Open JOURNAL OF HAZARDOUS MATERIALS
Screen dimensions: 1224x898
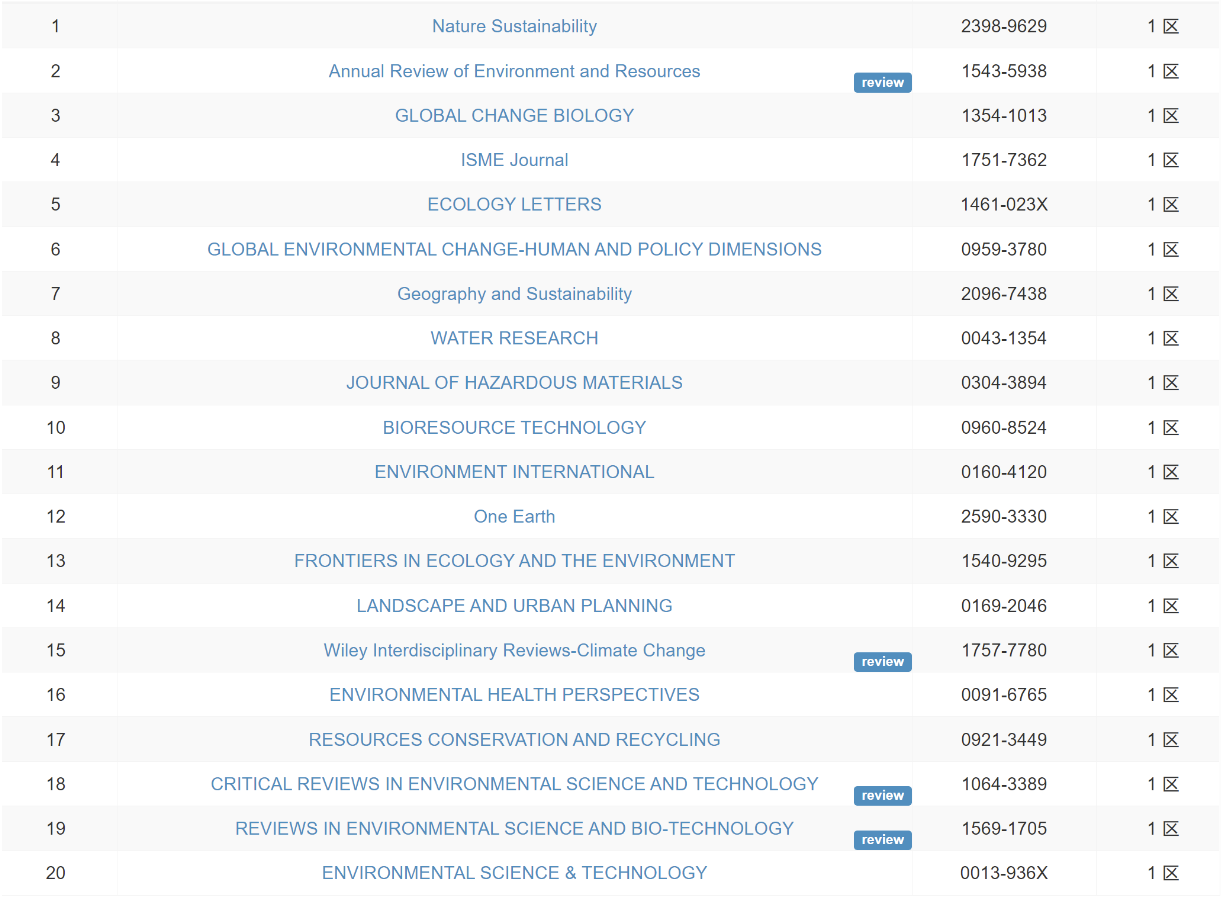click(514, 383)
